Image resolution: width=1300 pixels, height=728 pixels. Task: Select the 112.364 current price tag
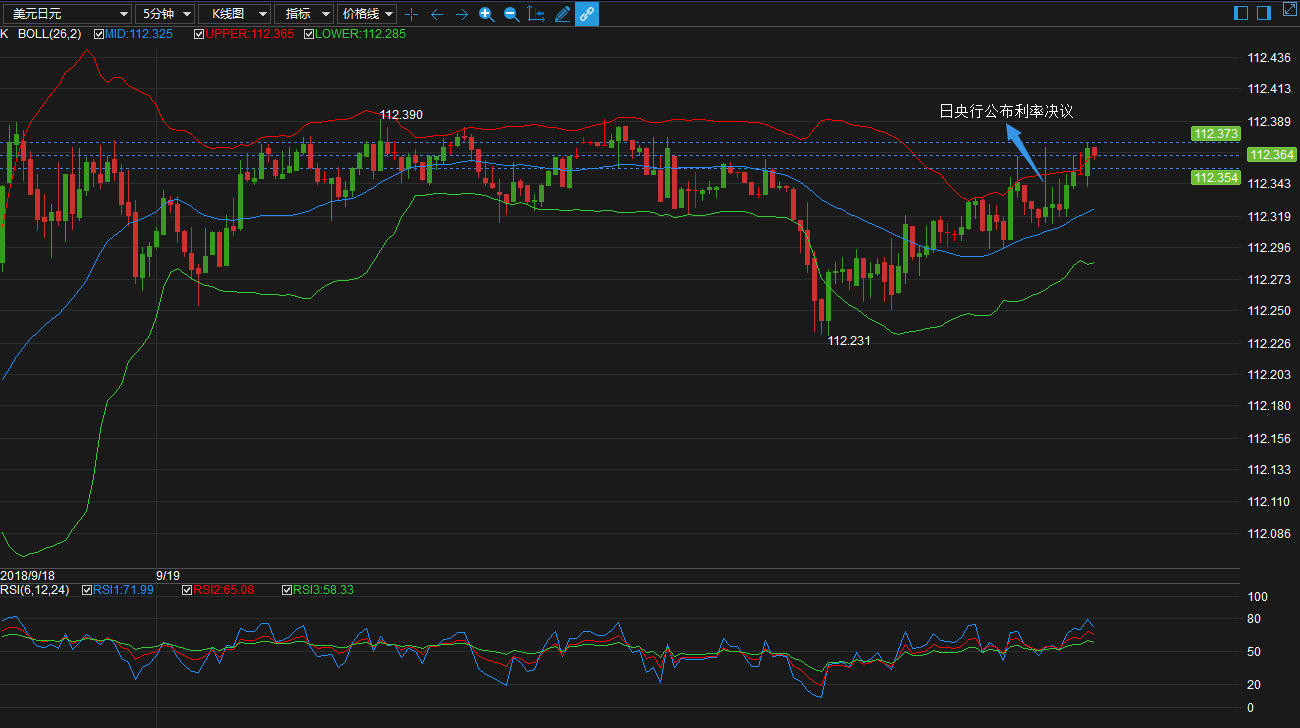pyautogui.click(x=1272, y=154)
